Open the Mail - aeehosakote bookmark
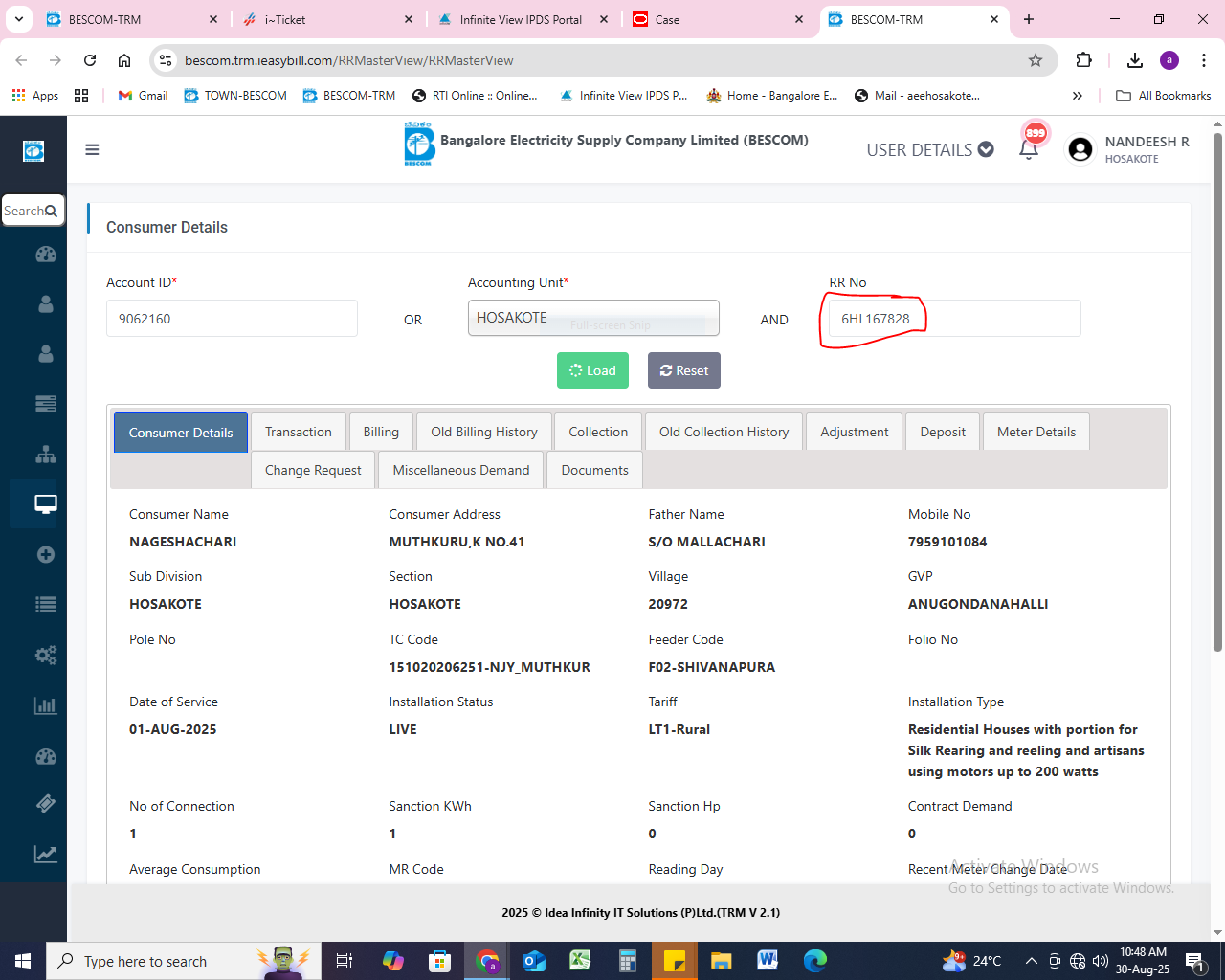This screenshot has width=1225, height=980. [x=917, y=96]
